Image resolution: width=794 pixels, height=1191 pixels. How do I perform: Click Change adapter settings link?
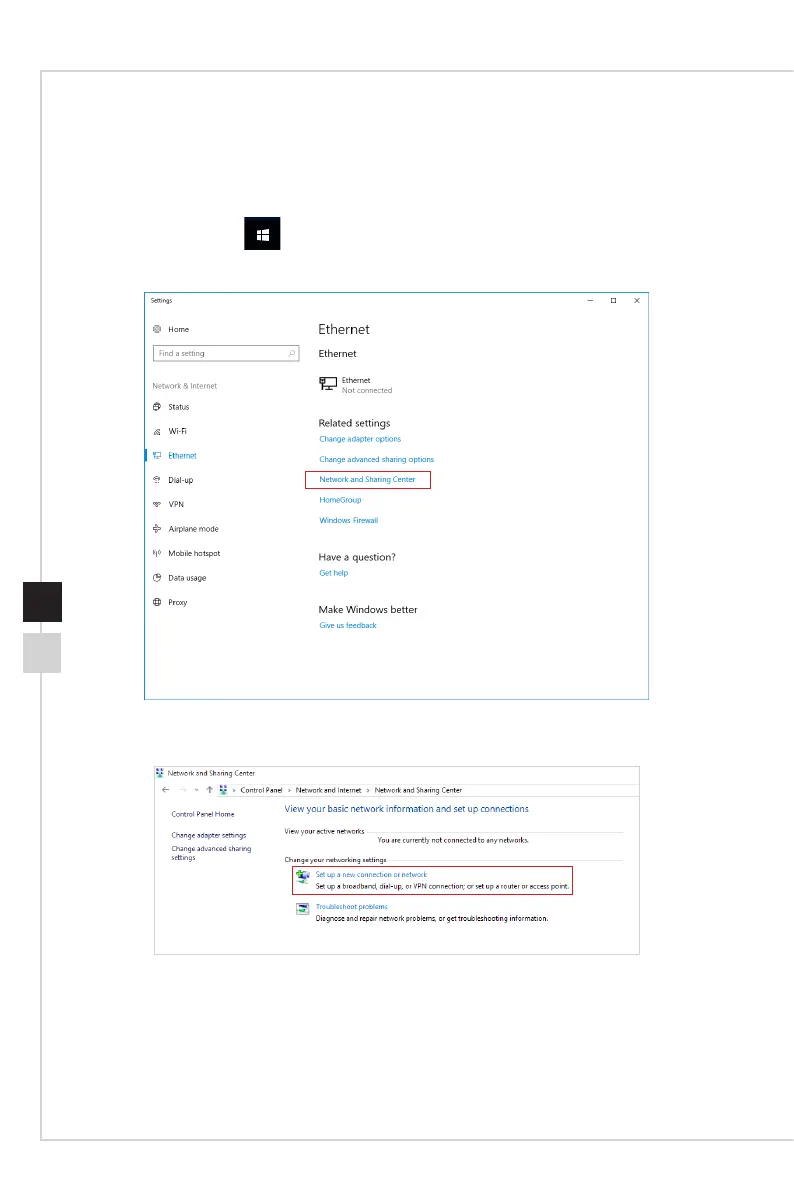(209, 836)
